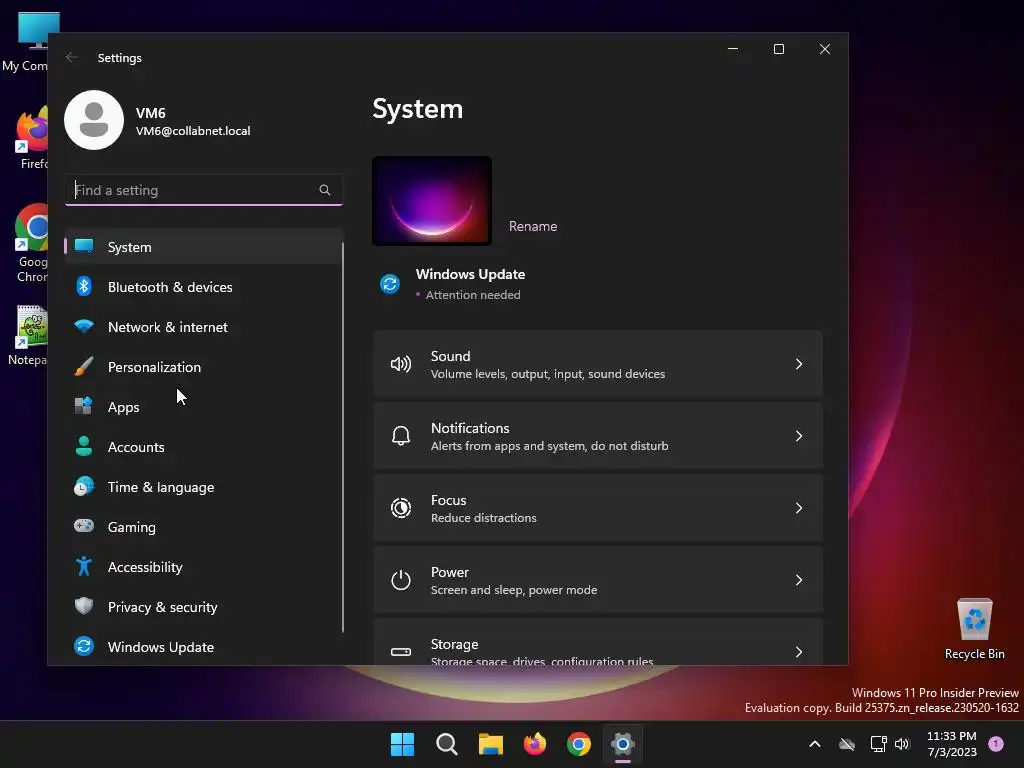Click the Find a setting search box
This screenshot has width=1024, height=768.
(204, 190)
